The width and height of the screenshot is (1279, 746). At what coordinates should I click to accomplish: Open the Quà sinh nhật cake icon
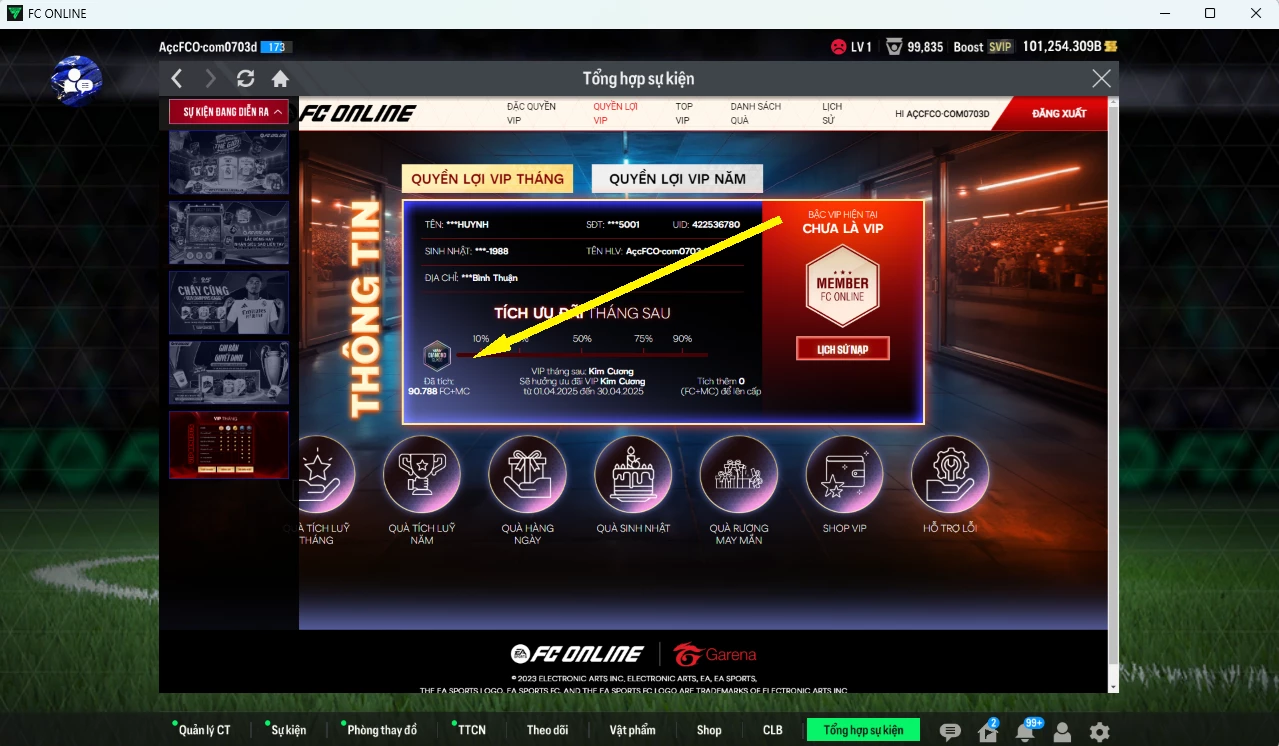pos(633,474)
